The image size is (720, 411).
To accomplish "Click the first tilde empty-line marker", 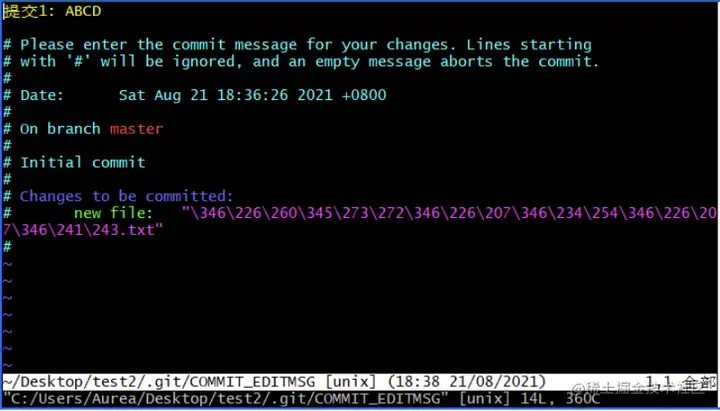I will [x=7, y=264].
